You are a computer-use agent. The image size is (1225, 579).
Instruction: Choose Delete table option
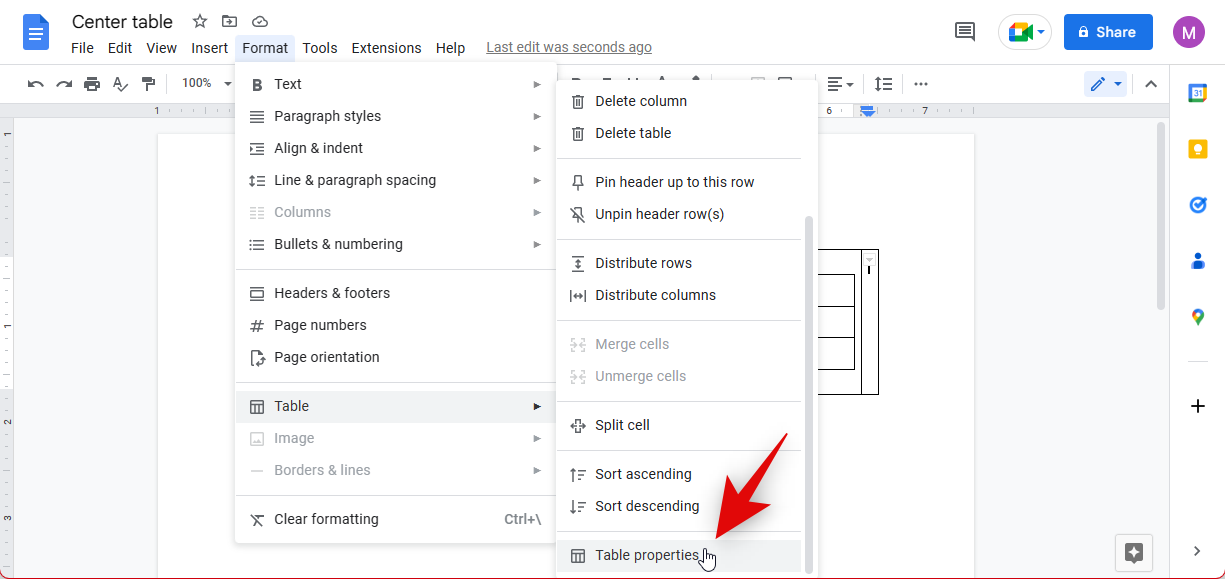click(x=633, y=133)
